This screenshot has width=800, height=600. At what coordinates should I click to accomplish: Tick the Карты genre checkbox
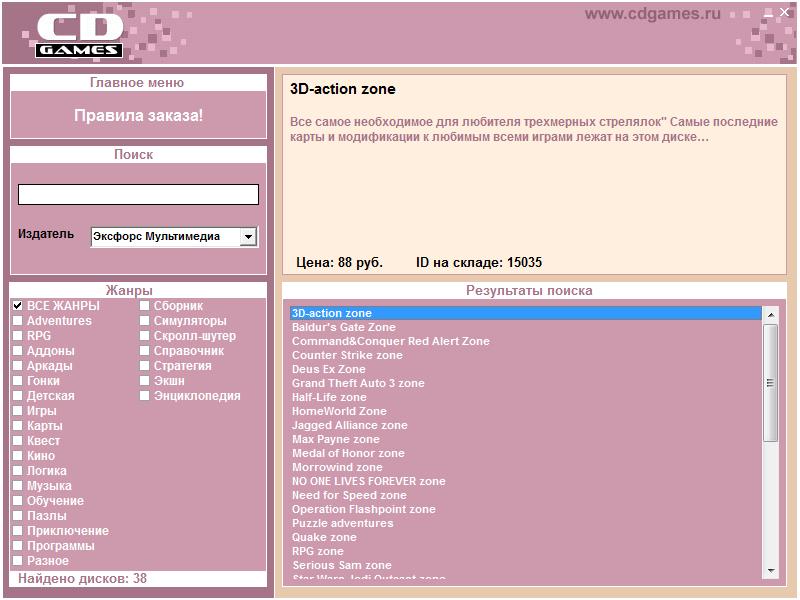pos(18,426)
